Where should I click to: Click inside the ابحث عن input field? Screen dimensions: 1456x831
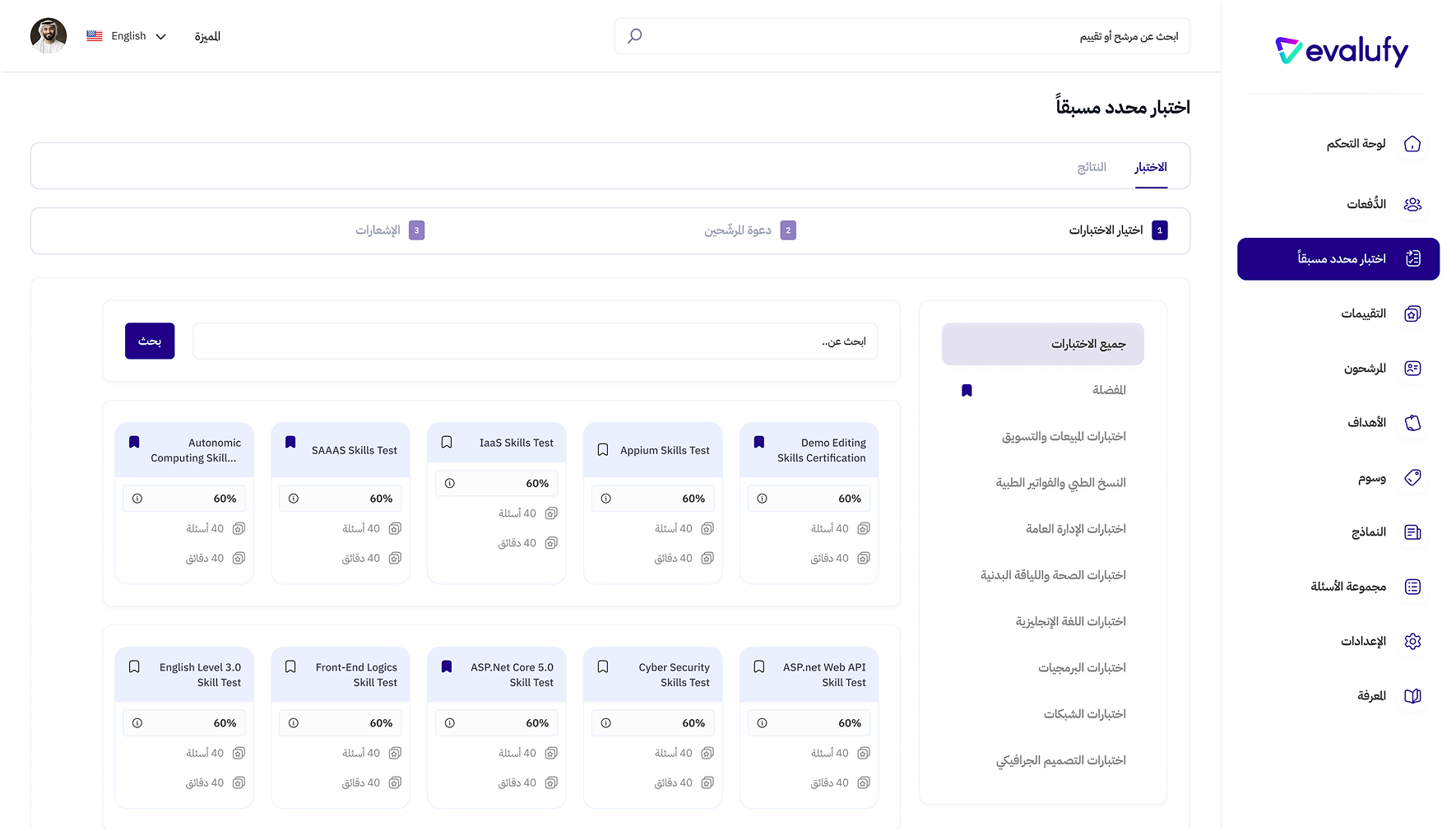click(x=535, y=341)
